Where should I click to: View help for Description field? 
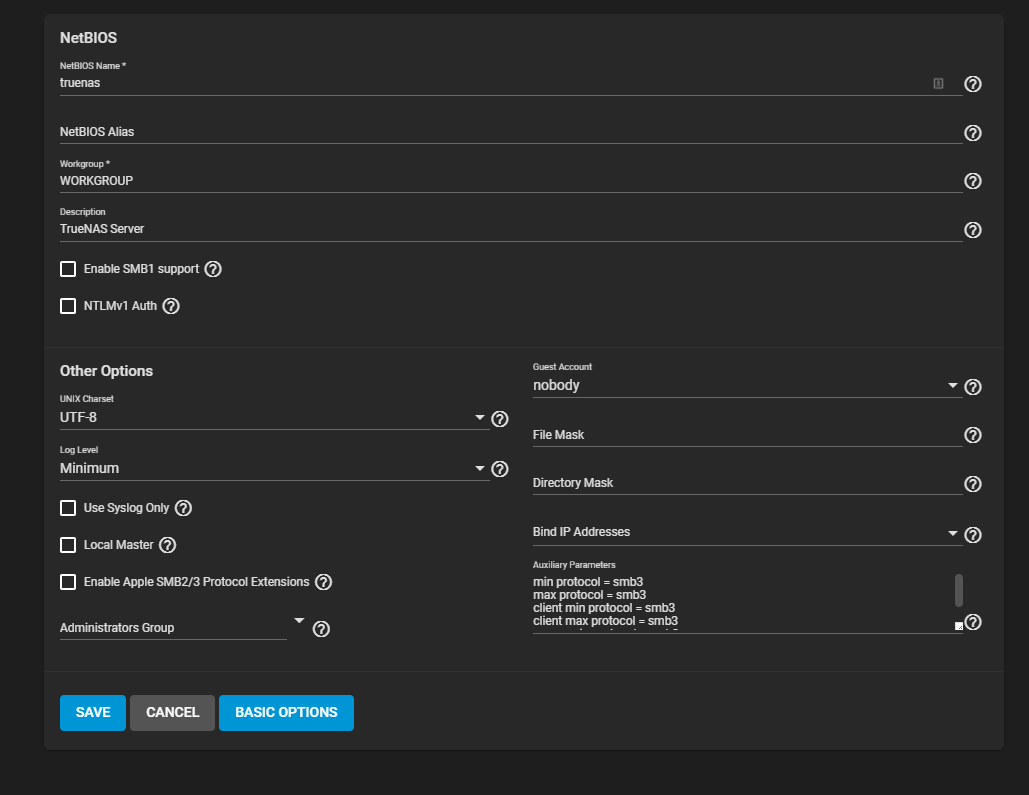[973, 230]
